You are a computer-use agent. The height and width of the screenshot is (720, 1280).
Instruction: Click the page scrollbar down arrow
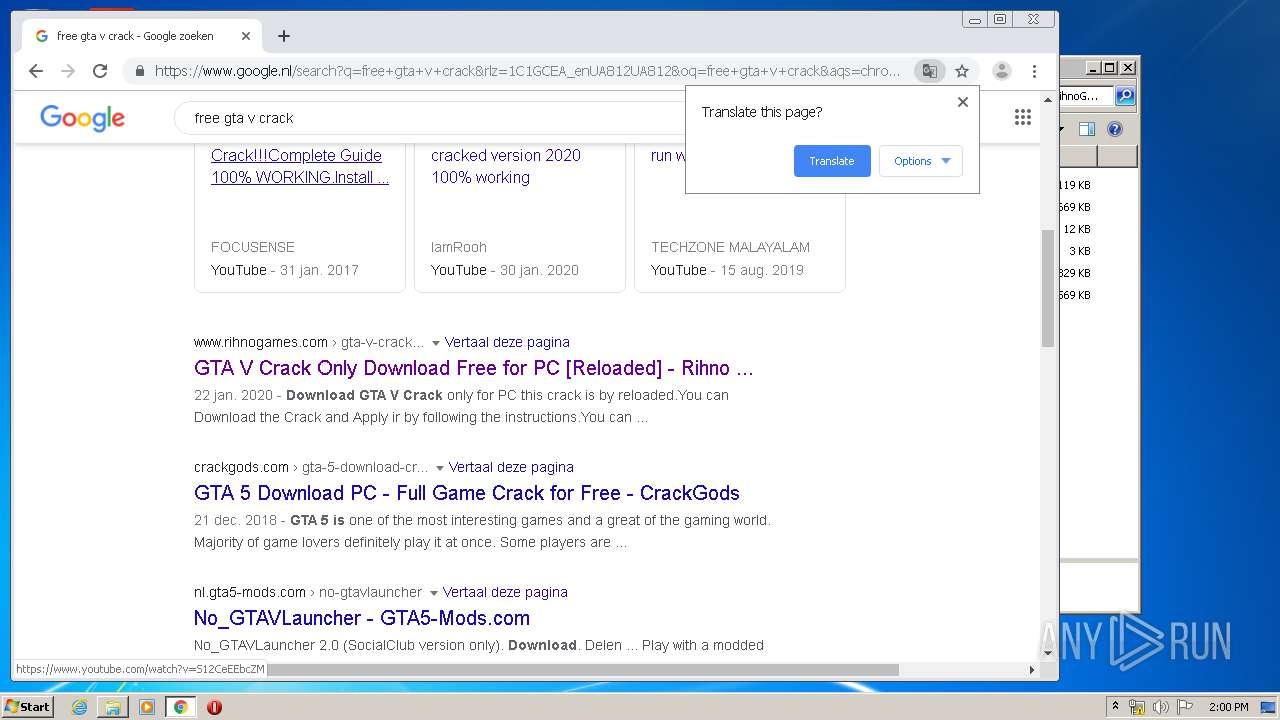[x=1048, y=653]
